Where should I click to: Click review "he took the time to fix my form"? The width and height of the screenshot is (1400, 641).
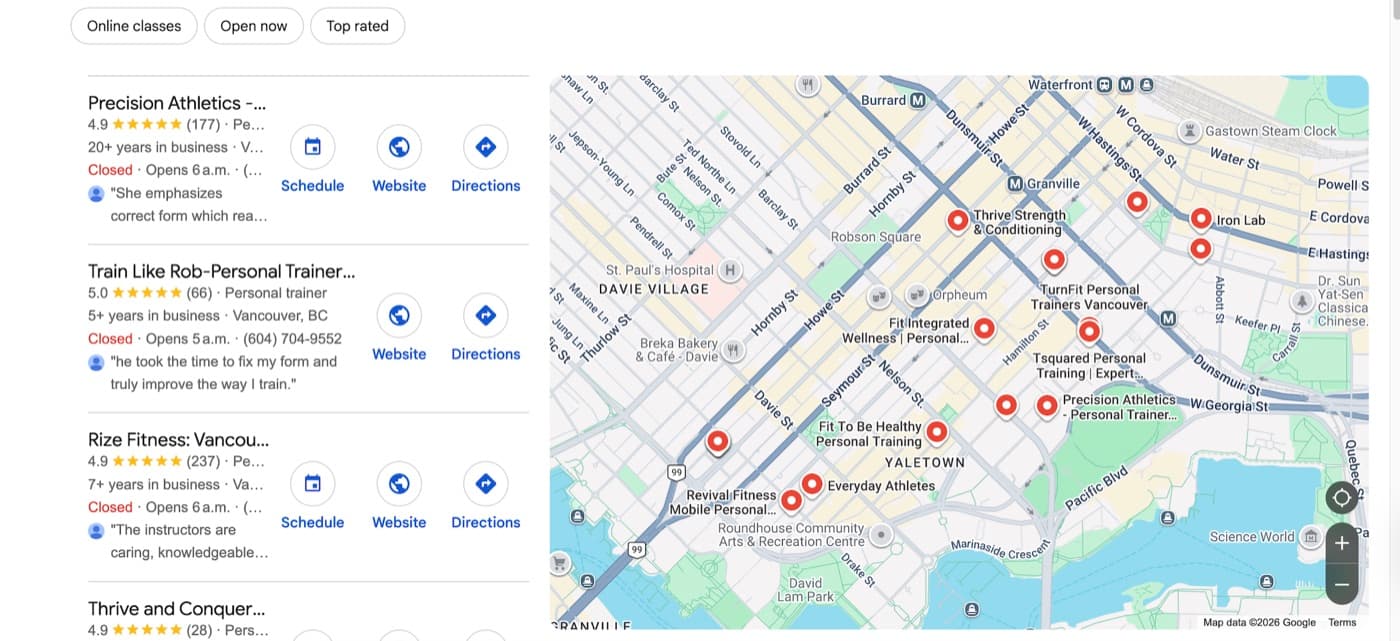(x=224, y=373)
